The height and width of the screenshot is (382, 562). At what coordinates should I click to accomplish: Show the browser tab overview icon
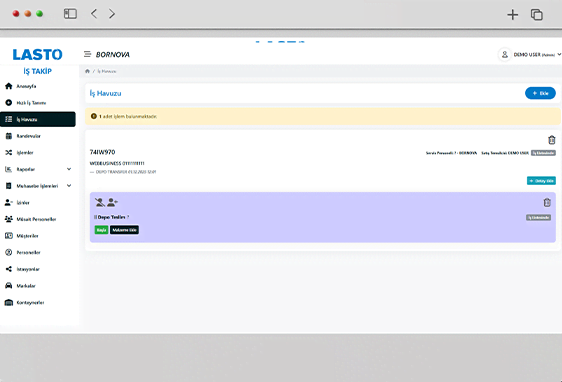(x=537, y=14)
